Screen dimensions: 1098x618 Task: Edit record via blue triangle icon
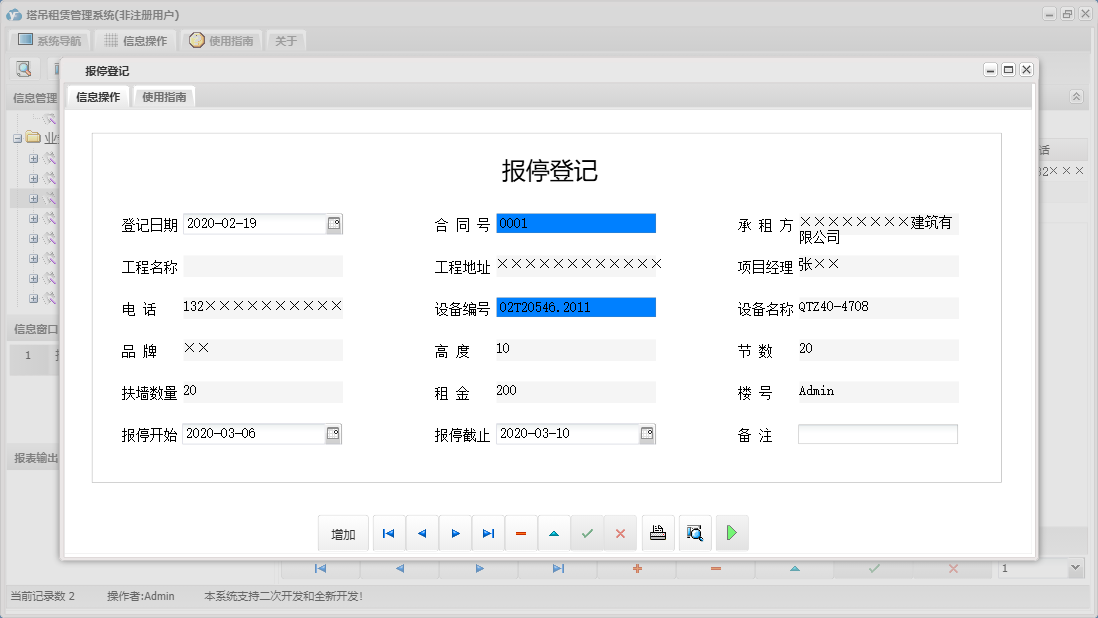pos(554,533)
